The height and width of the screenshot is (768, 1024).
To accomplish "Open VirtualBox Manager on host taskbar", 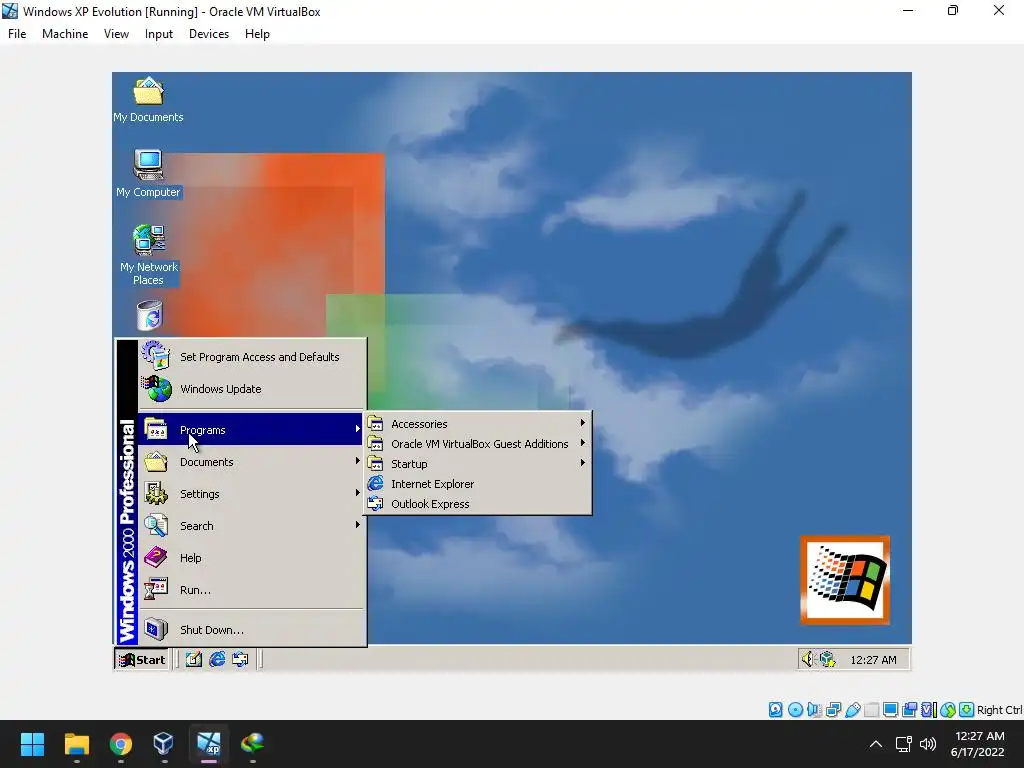I will point(164,744).
